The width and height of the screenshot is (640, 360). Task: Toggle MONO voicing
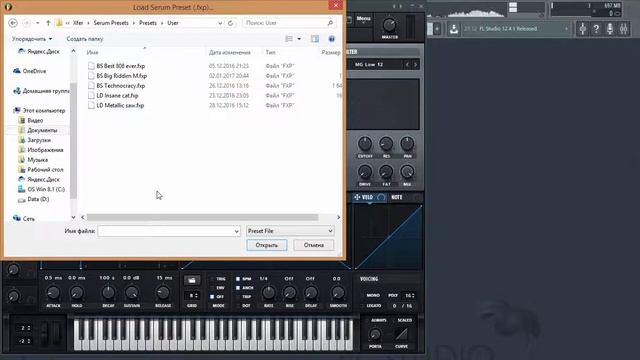(x=370, y=295)
